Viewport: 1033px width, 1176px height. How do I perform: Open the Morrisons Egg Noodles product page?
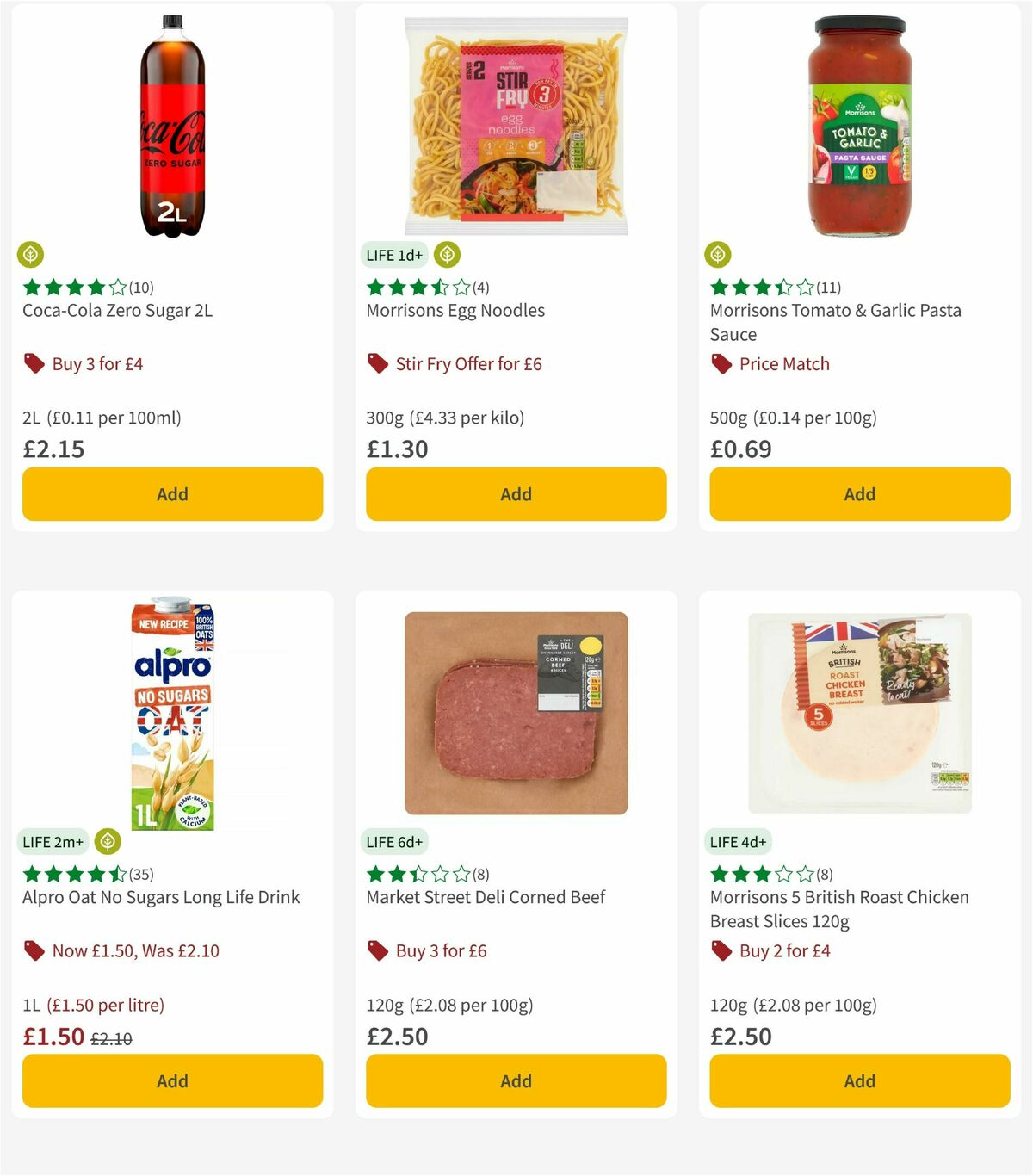[455, 310]
